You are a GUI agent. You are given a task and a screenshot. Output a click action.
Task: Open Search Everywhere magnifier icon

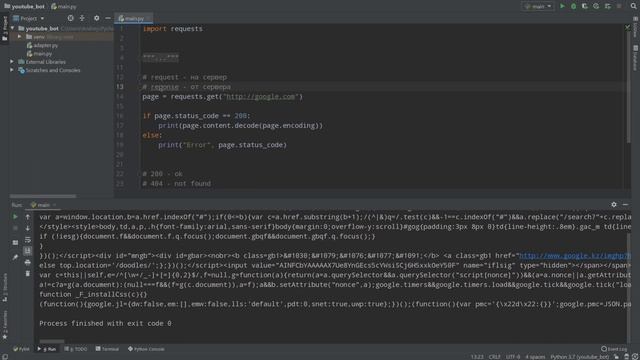(633, 6)
